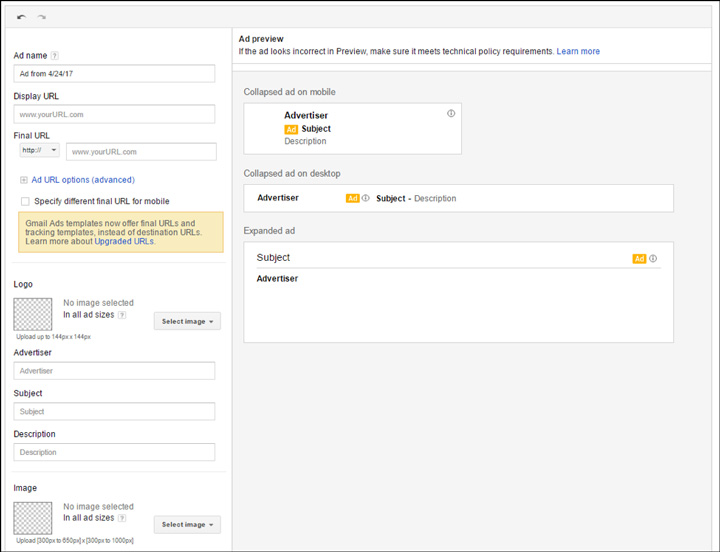Open the Learn more policy link
The width and height of the screenshot is (720, 552).
click(x=578, y=51)
